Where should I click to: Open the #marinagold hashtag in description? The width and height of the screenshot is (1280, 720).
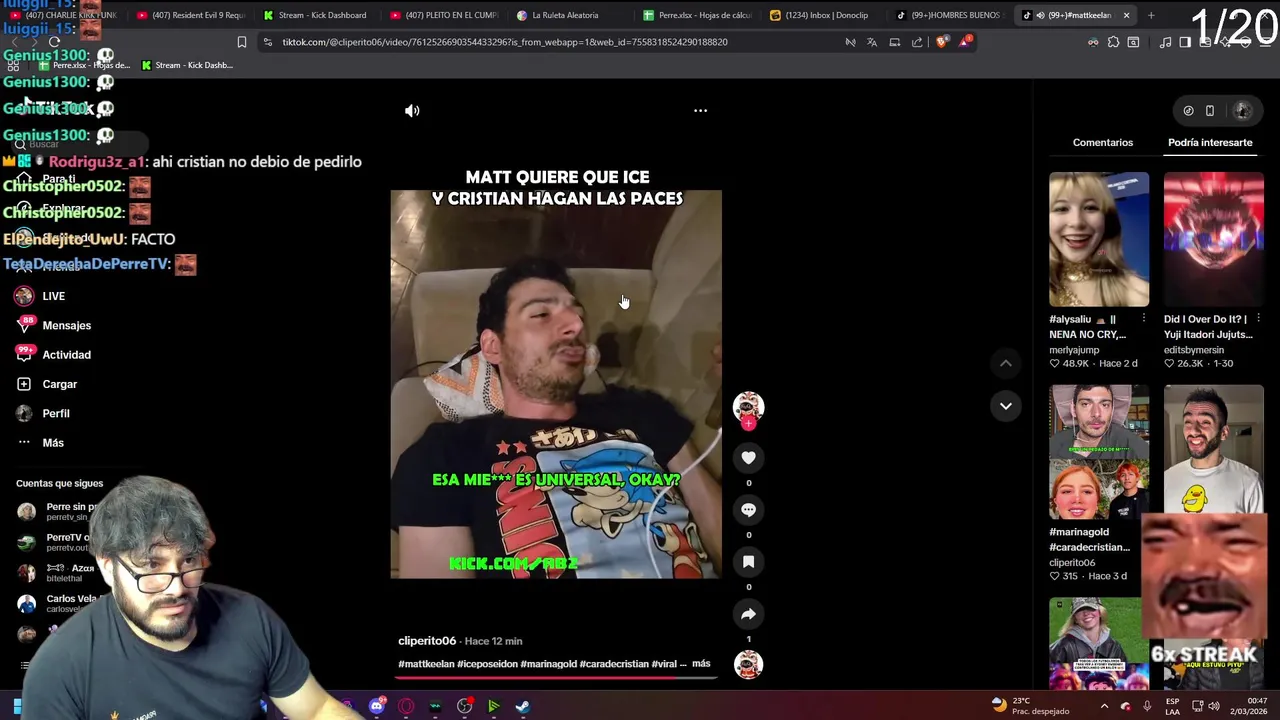548,664
